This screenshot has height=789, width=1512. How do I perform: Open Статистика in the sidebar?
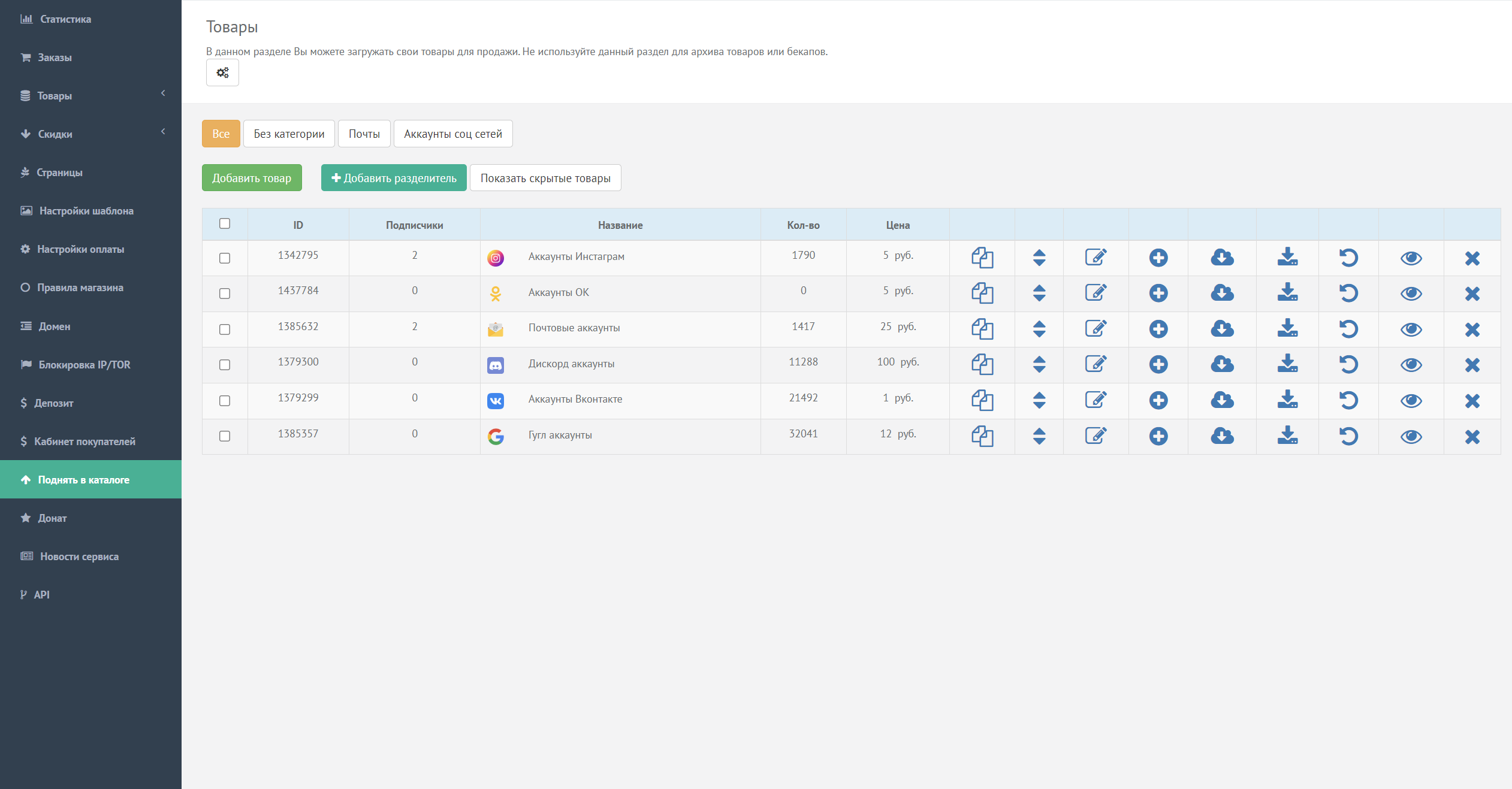coord(90,19)
